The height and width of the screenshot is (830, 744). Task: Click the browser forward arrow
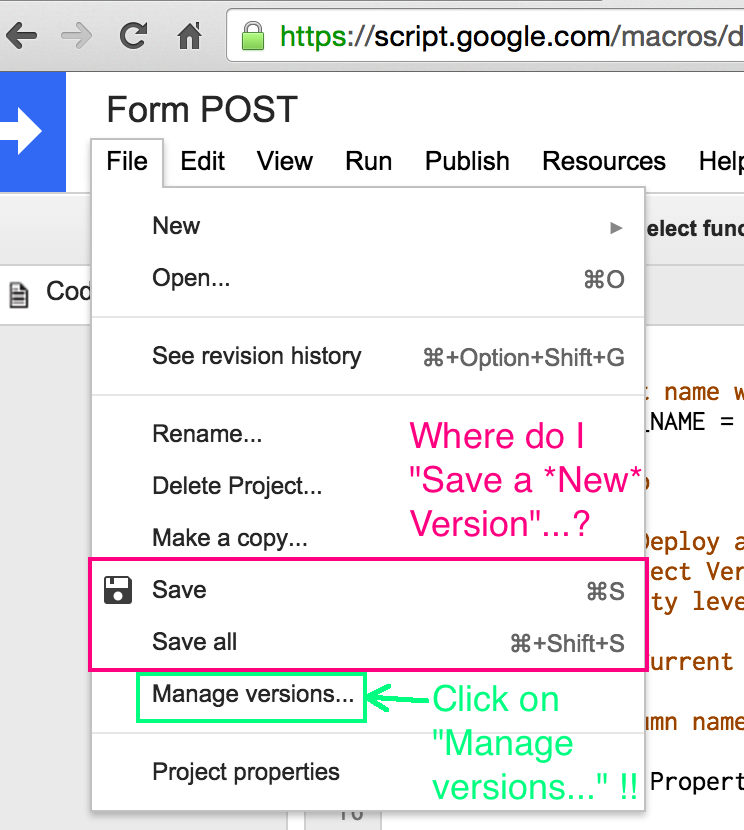[x=77, y=36]
